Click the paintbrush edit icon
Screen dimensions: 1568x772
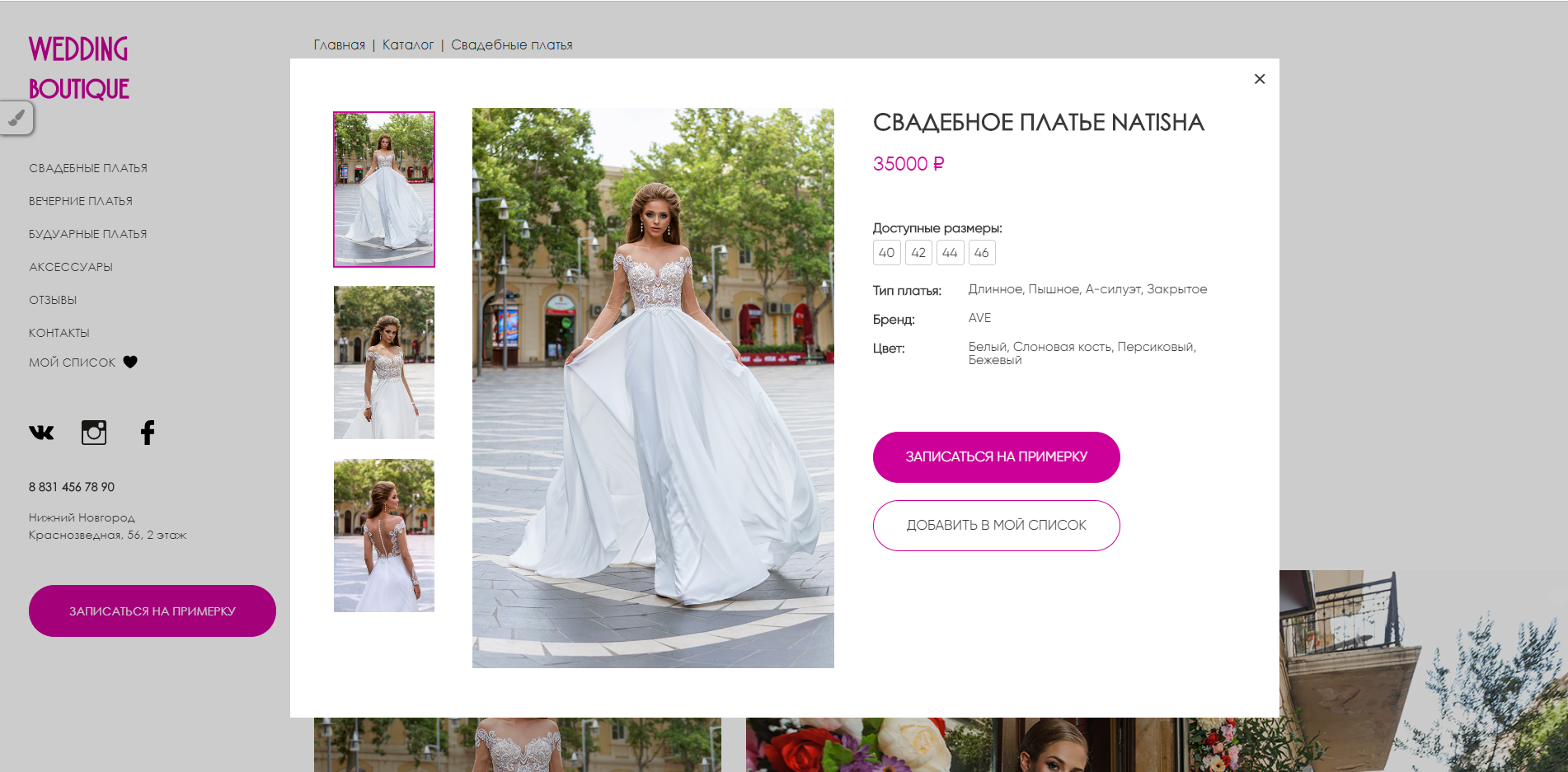pyautogui.click(x=16, y=118)
